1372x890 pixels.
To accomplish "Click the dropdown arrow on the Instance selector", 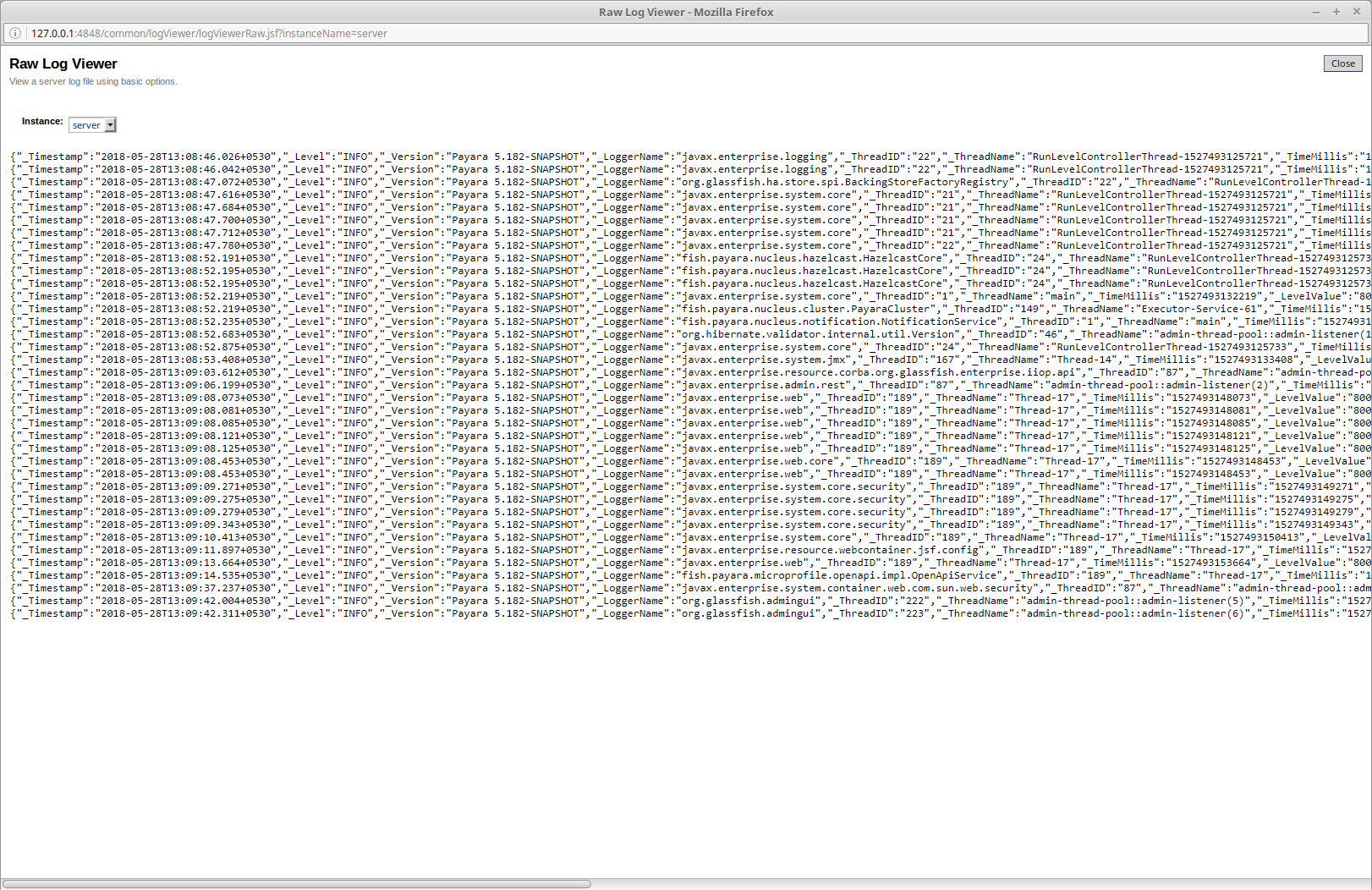I will [x=110, y=124].
